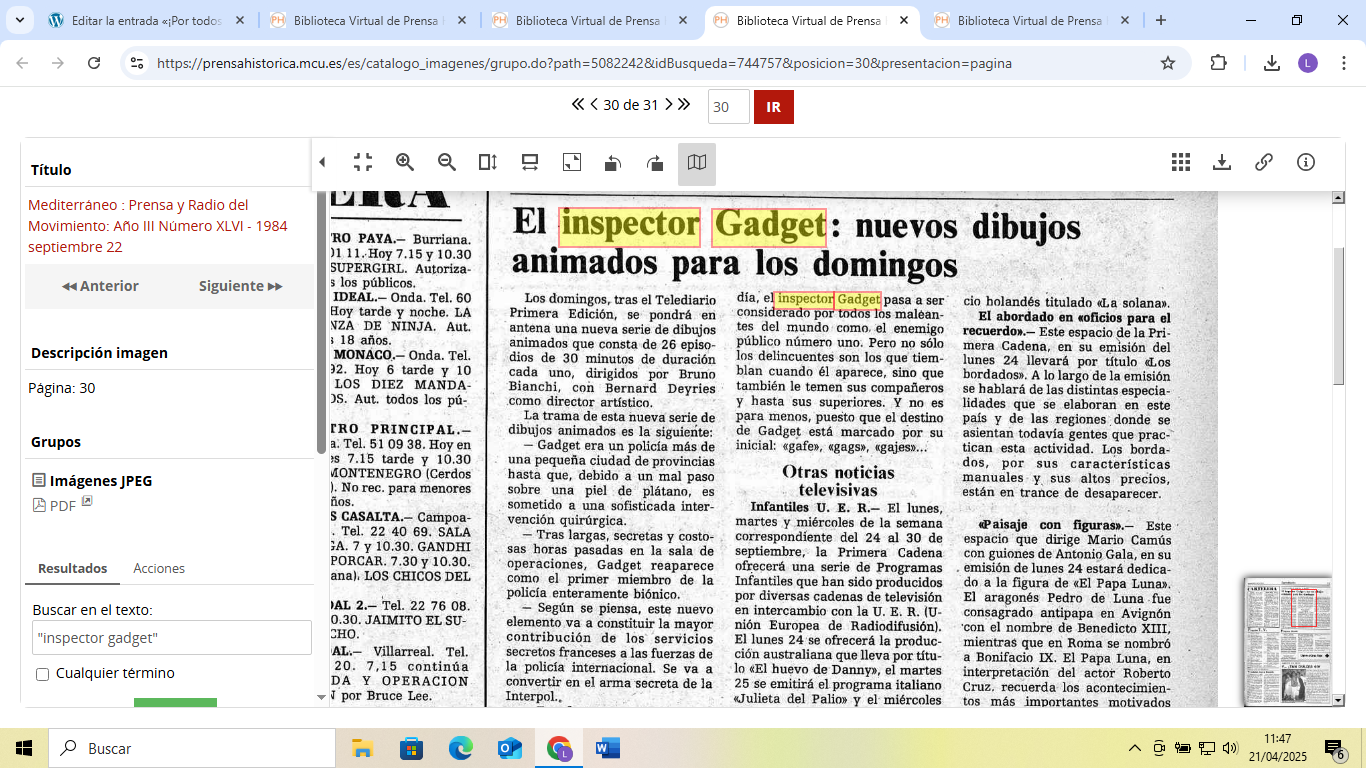
Task: Reload the page
Action: tap(94, 63)
